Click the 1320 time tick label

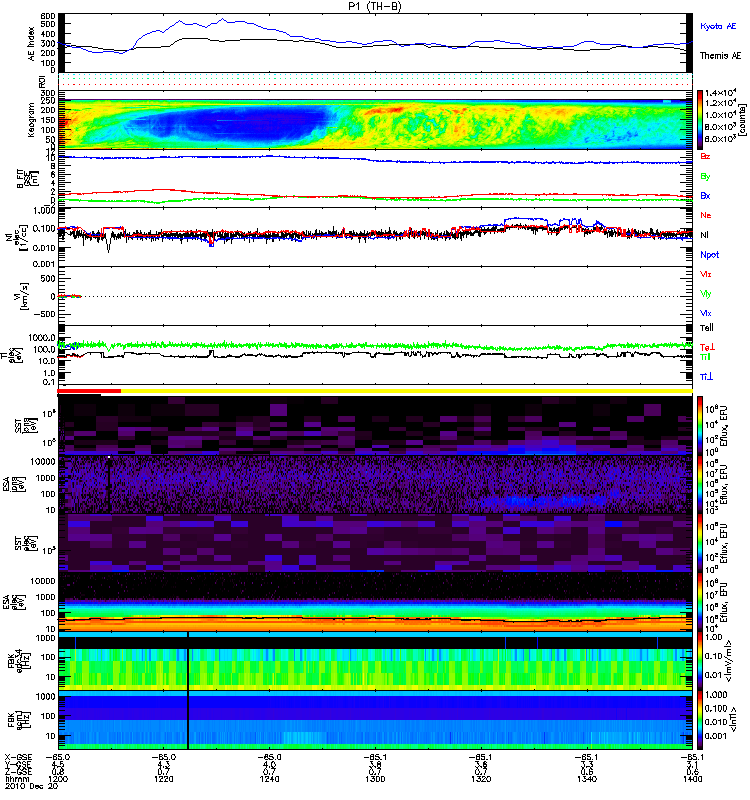[x=481, y=779]
